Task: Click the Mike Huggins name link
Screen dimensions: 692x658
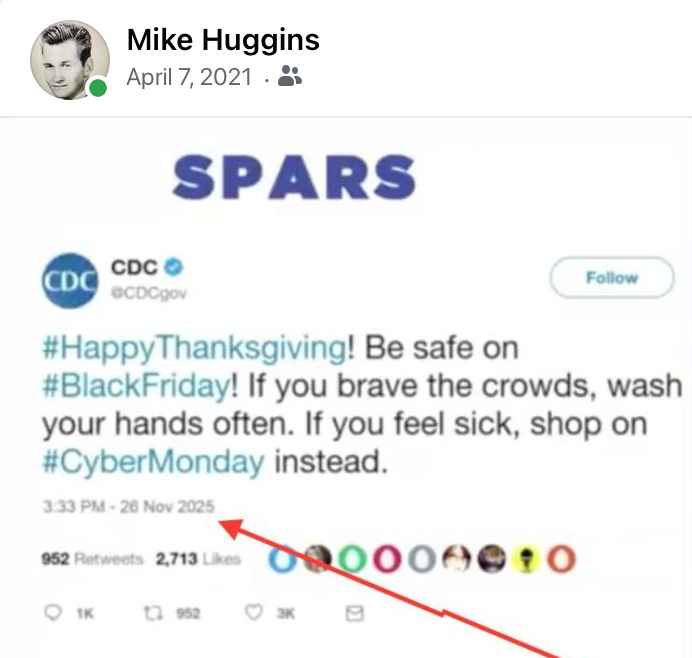Action: (223, 40)
